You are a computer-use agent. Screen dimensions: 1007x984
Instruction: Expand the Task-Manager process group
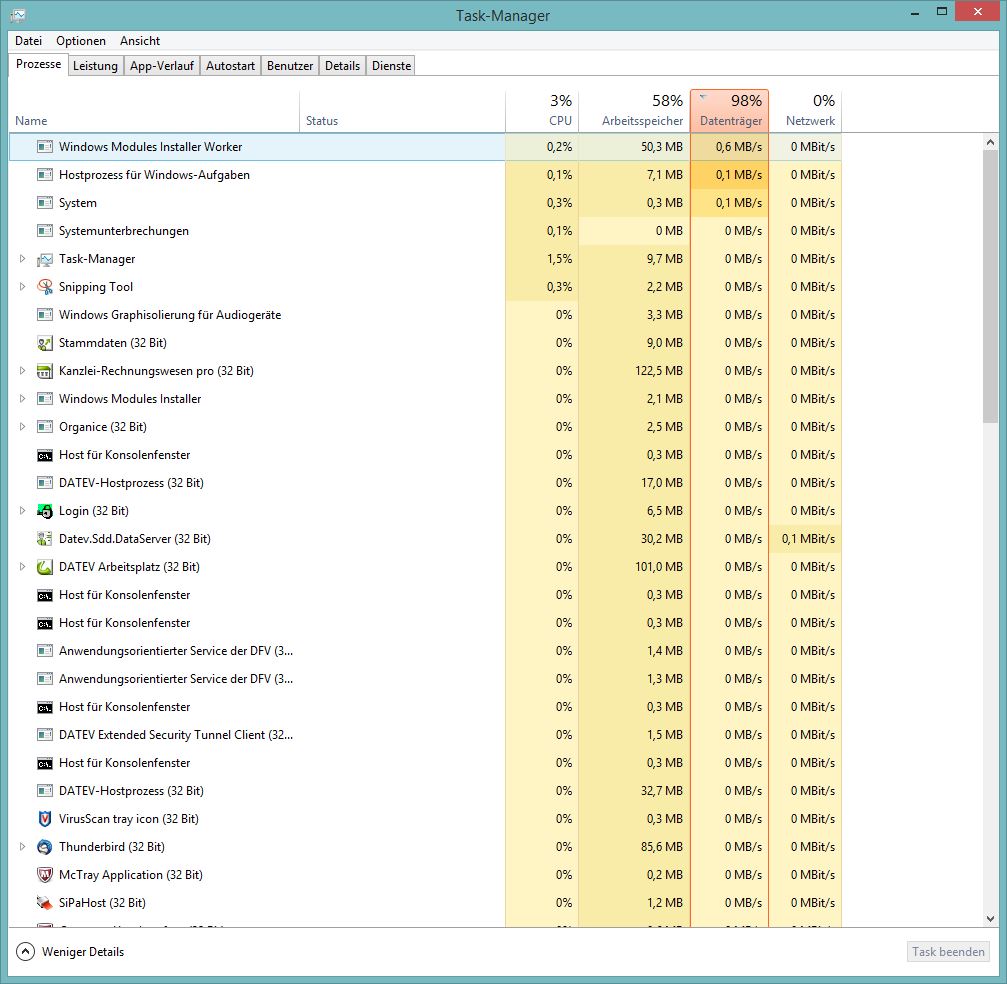coord(22,259)
